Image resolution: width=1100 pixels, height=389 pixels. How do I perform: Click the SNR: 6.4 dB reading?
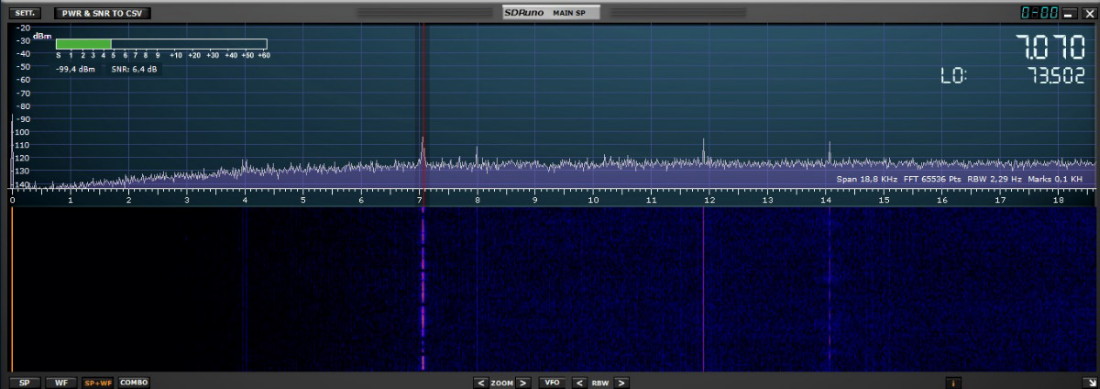click(134, 69)
